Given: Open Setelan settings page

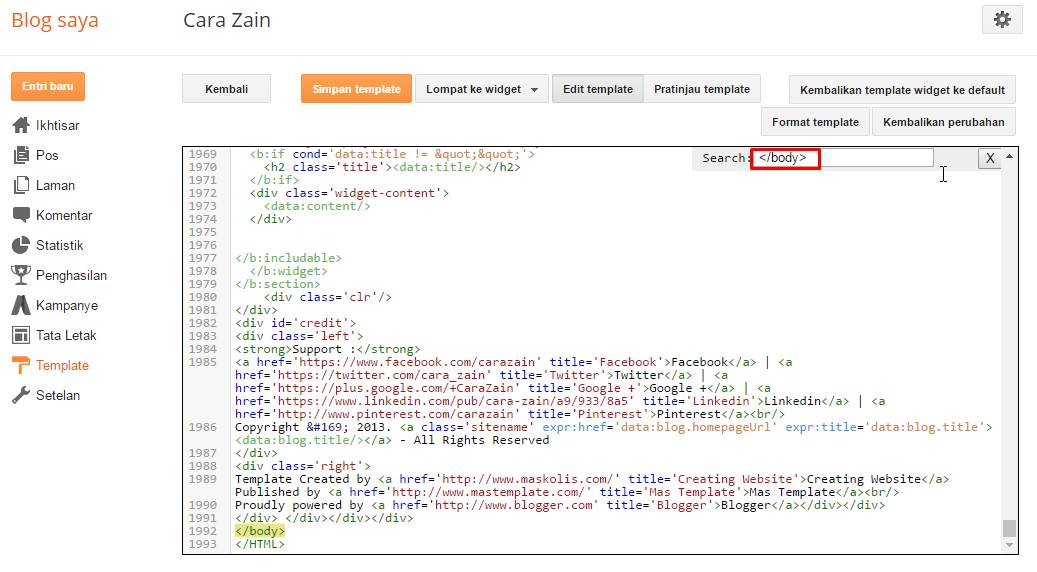Looking at the screenshot, I should point(58,395).
